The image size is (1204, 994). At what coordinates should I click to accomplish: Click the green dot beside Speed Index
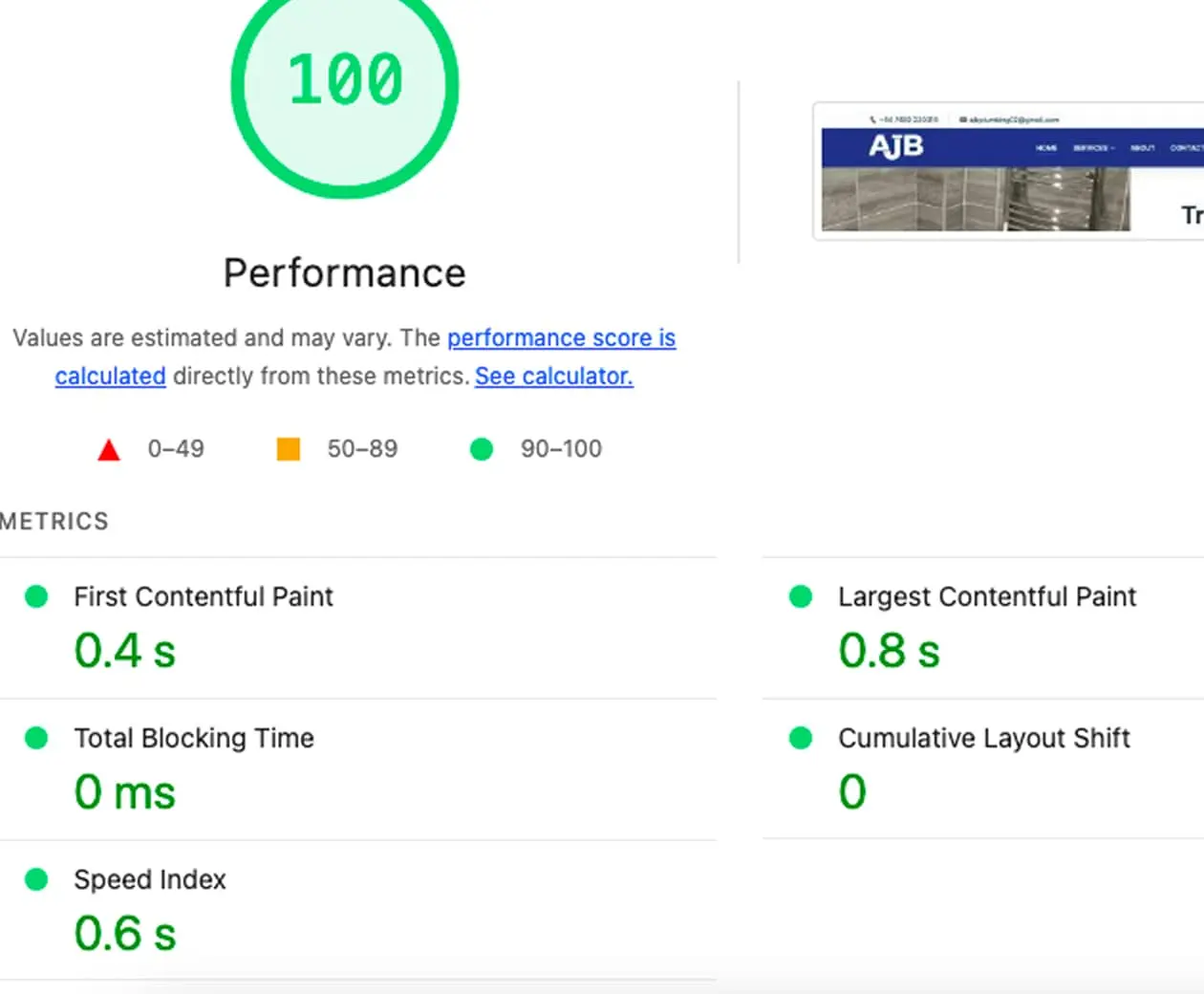pyautogui.click(x=36, y=879)
